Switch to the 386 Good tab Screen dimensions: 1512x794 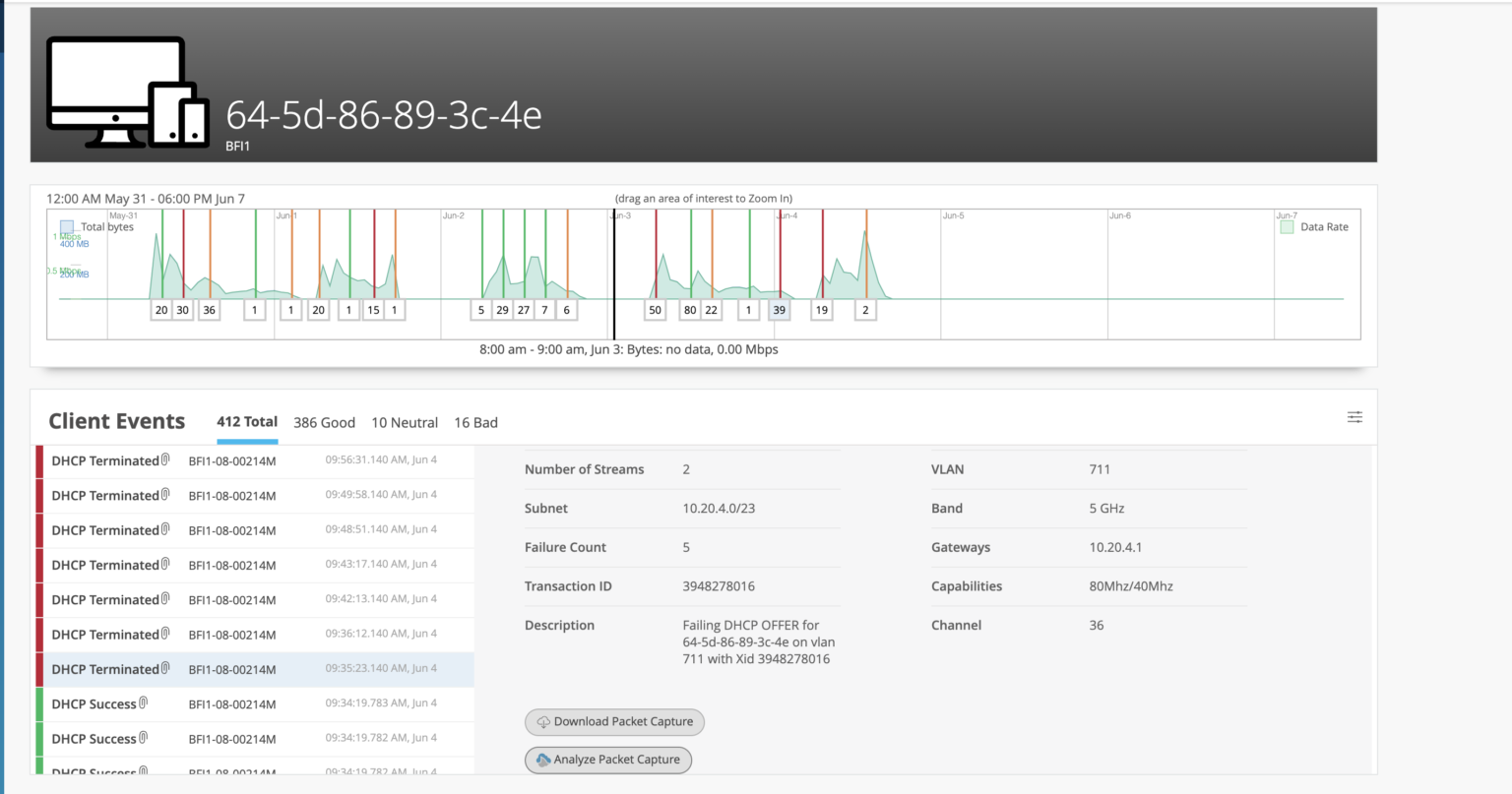point(324,422)
